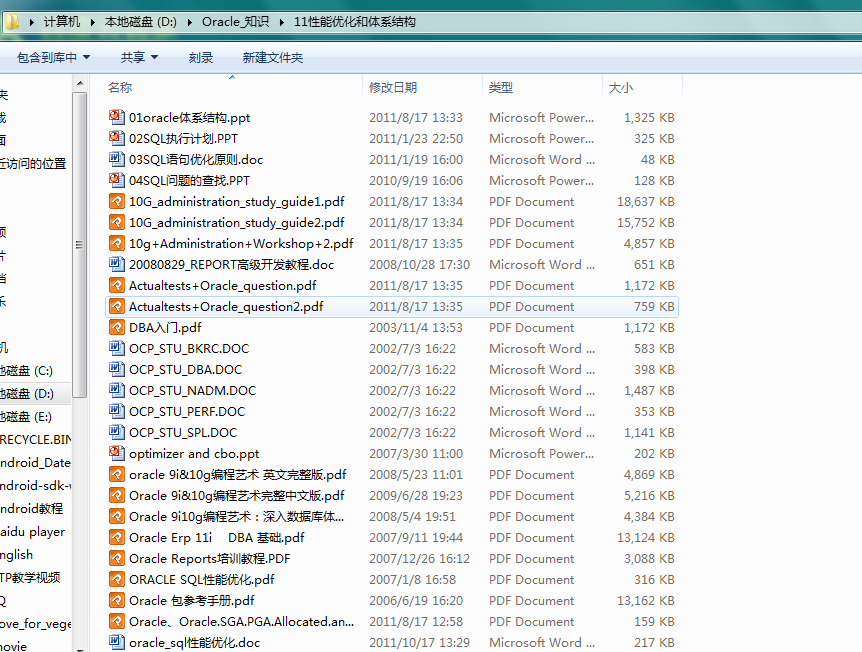Click the 15,752 KB size cell
The image size is (862, 652).
(645, 223)
